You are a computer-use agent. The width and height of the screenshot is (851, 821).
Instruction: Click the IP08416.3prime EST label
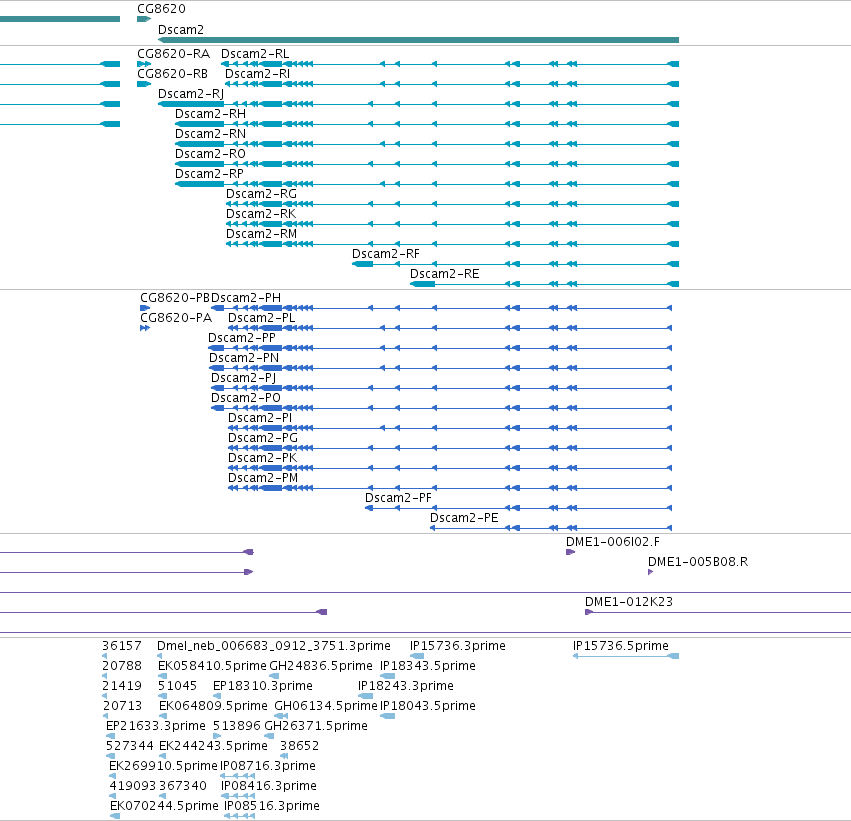point(269,787)
